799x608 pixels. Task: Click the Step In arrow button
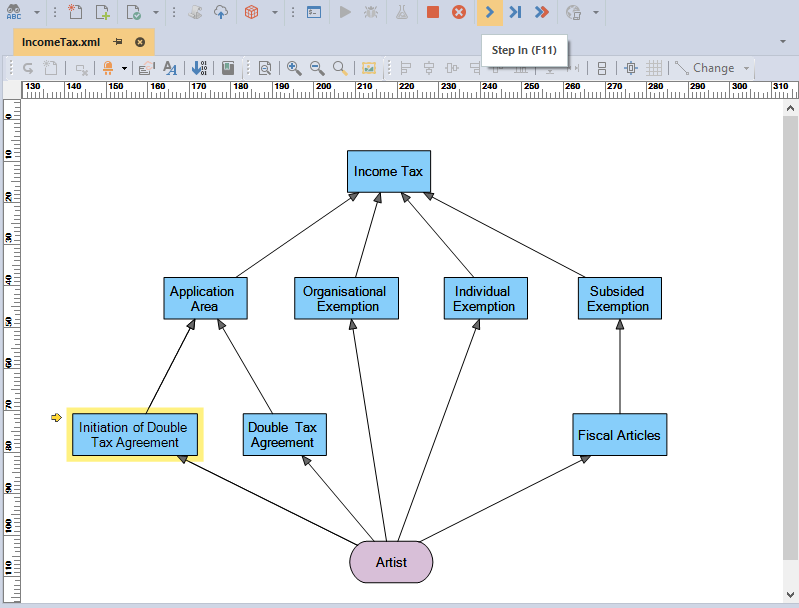(490, 12)
